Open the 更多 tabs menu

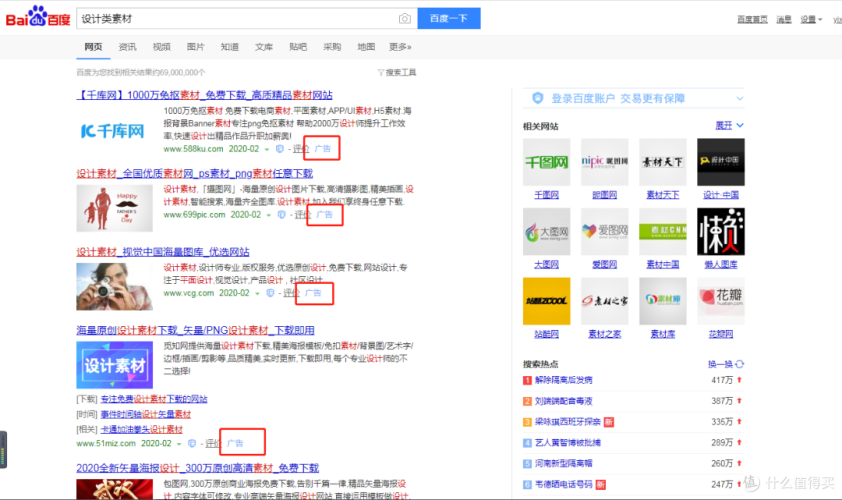click(x=400, y=47)
